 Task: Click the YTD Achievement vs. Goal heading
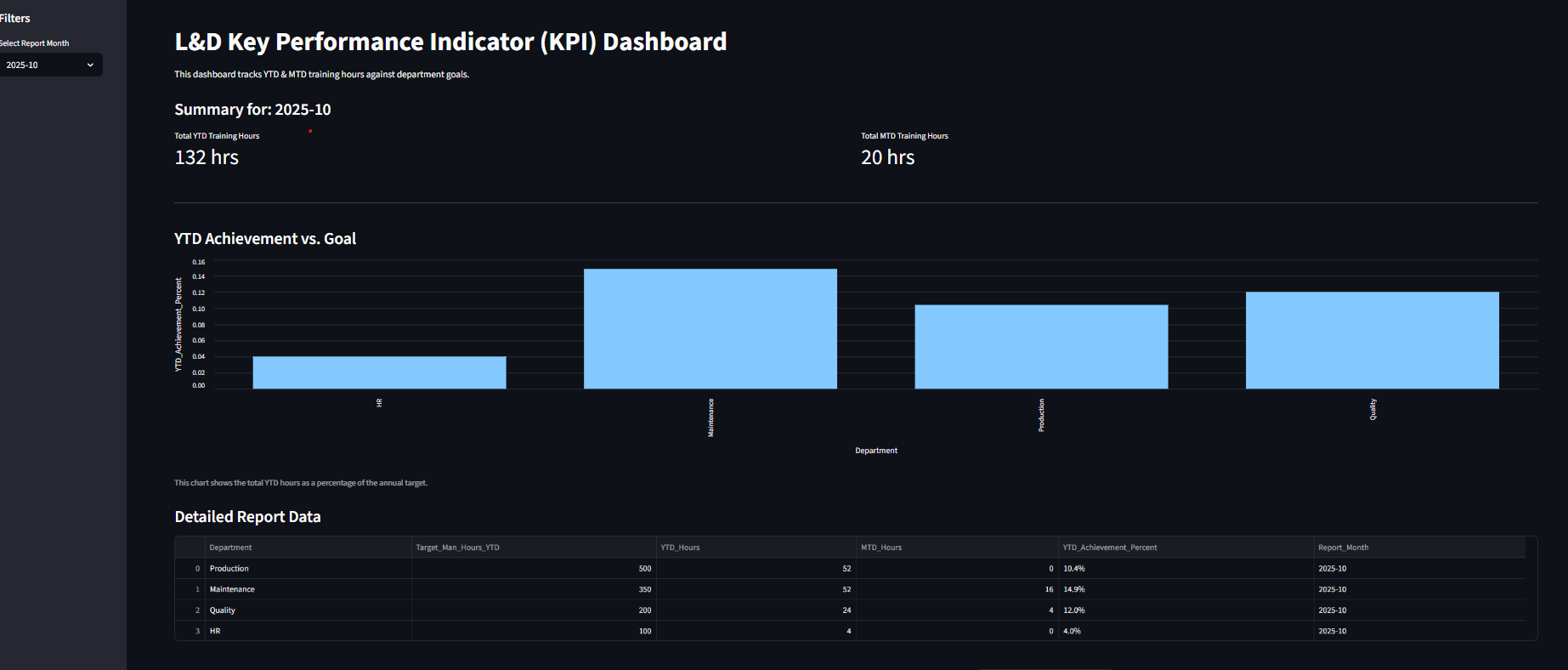tap(265, 239)
